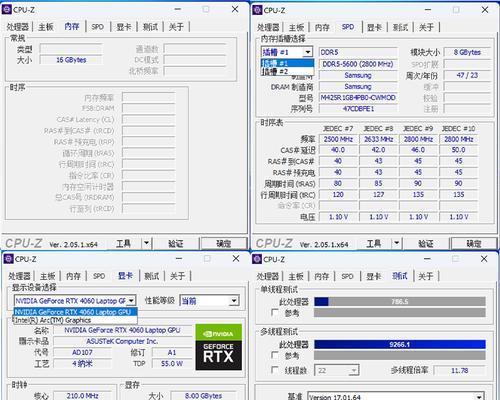Image resolution: width=500 pixels, height=400 pixels.
Task: Open the thread count dropdown showing 22
Action: pos(337,370)
